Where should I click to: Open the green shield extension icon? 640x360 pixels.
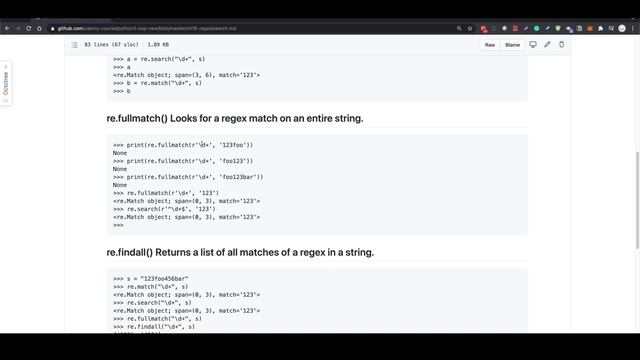[x=558, y=29]
